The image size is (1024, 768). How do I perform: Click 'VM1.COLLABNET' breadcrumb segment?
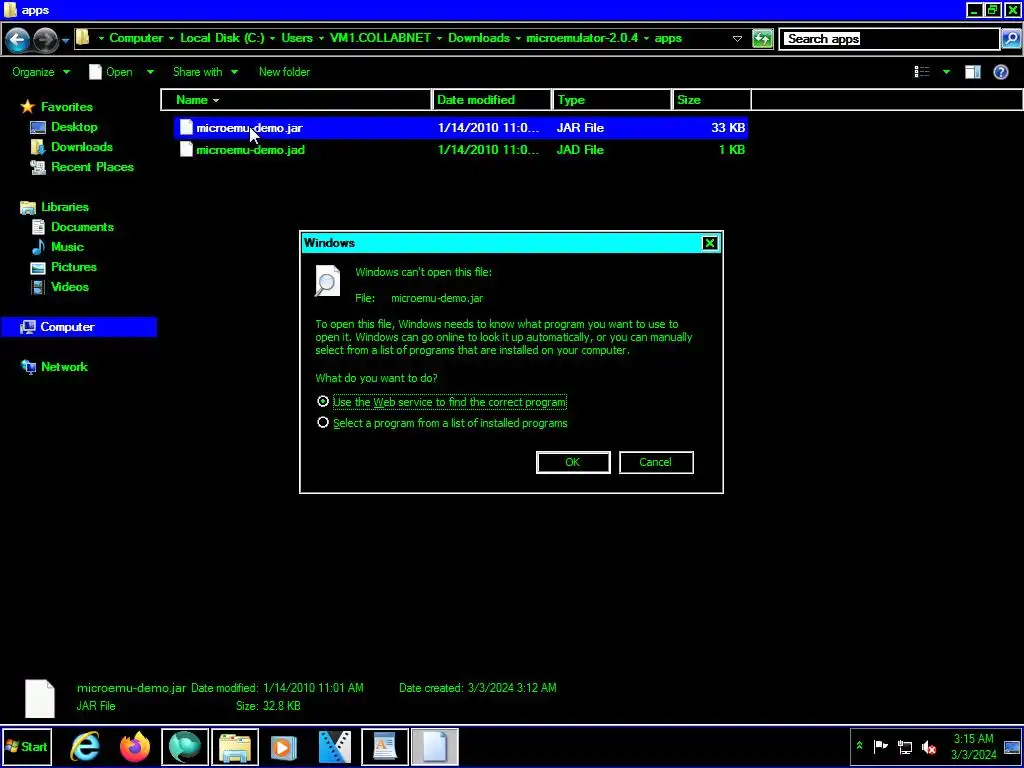[380, 38]
